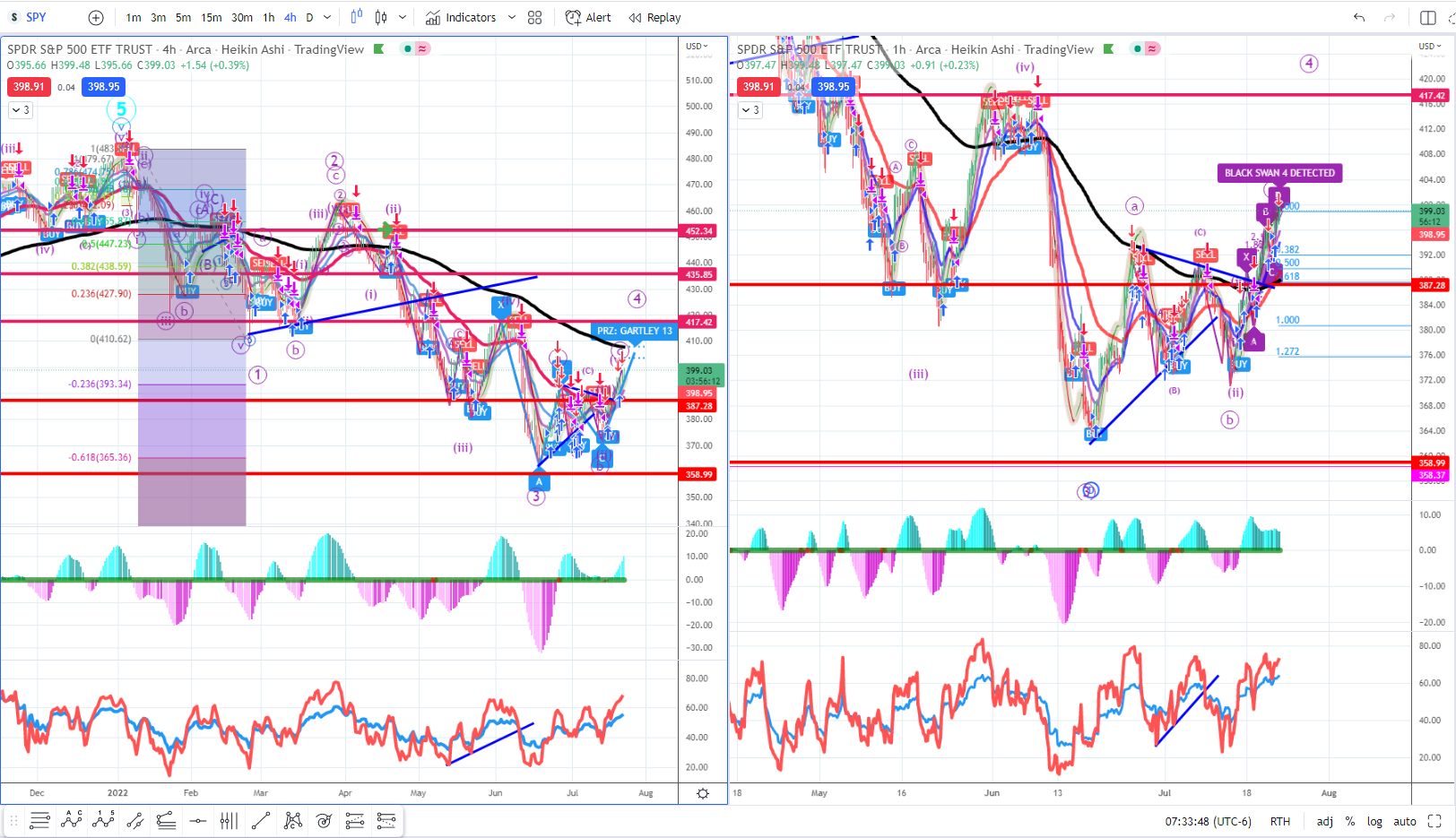
Task: Open the USD currency dropdown on the 4h chart
Action: 697,46
